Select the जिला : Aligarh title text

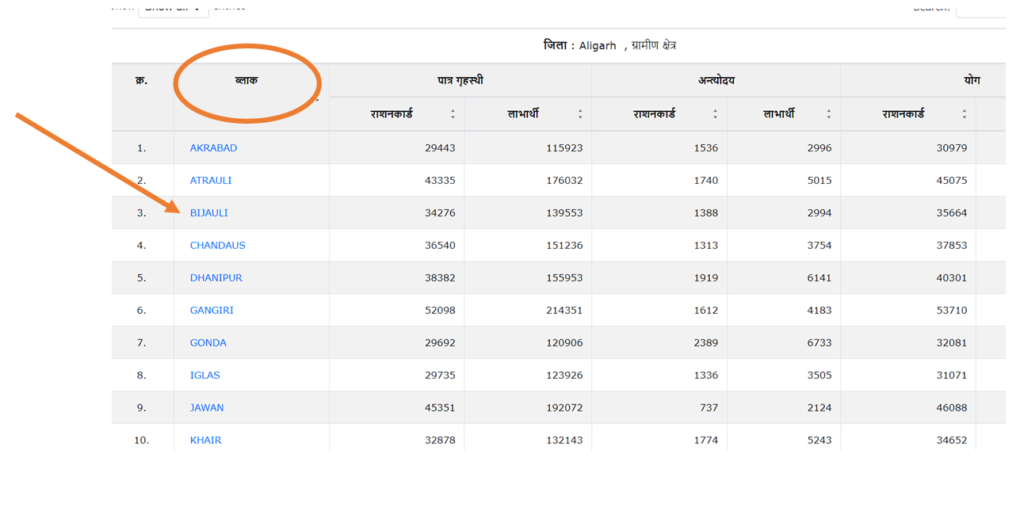pyautogui.click(x=580, y=46)
